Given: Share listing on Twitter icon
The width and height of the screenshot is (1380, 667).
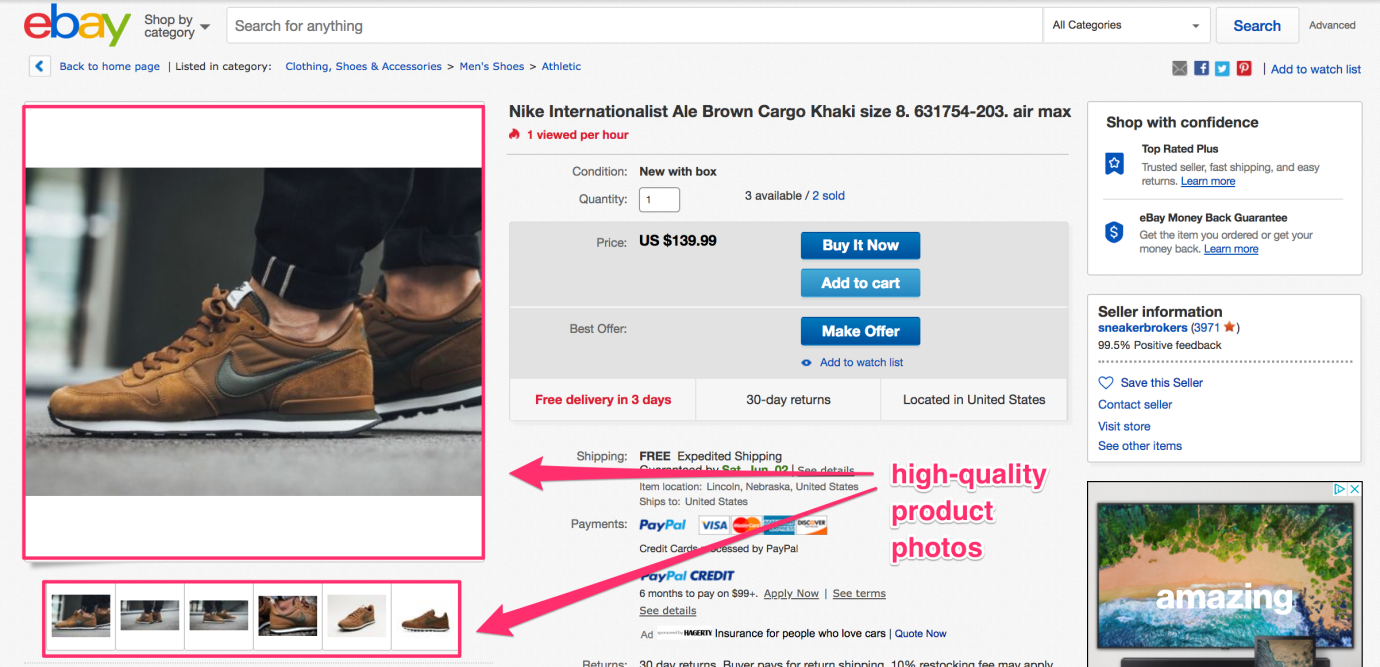Looking at the screenshot, I should 1222,68.
